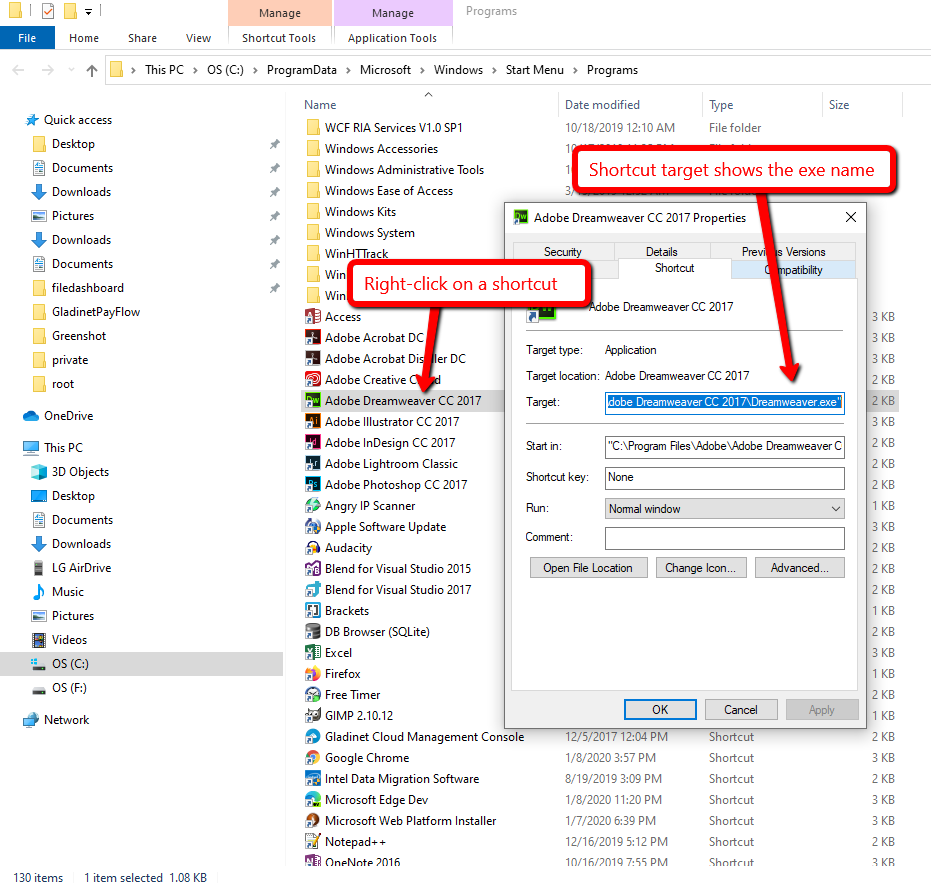Click the Open File Location button

coord(588,568)
